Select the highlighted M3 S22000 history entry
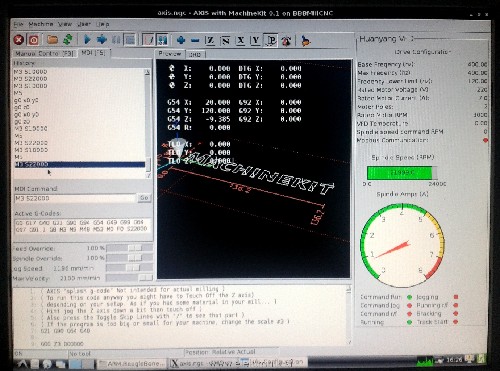 click(x=80, y=164)
